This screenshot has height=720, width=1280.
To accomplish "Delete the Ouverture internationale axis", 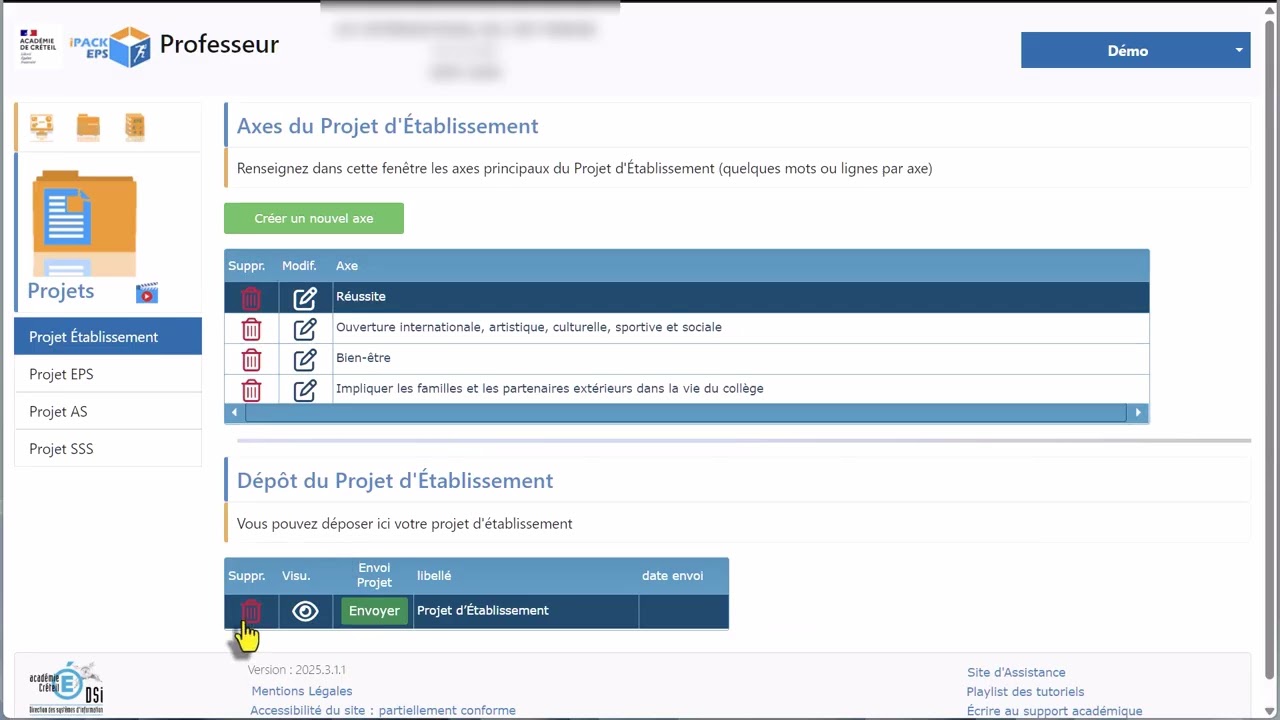I will [x=251, y=328].
